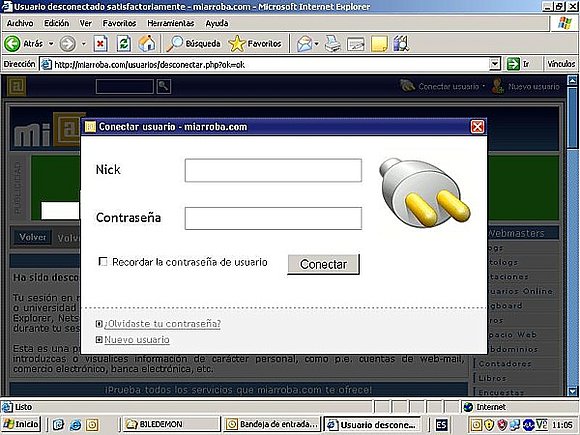Follow the ¿Olvidaste tu contraseña? link

click(x=162, y=324)
